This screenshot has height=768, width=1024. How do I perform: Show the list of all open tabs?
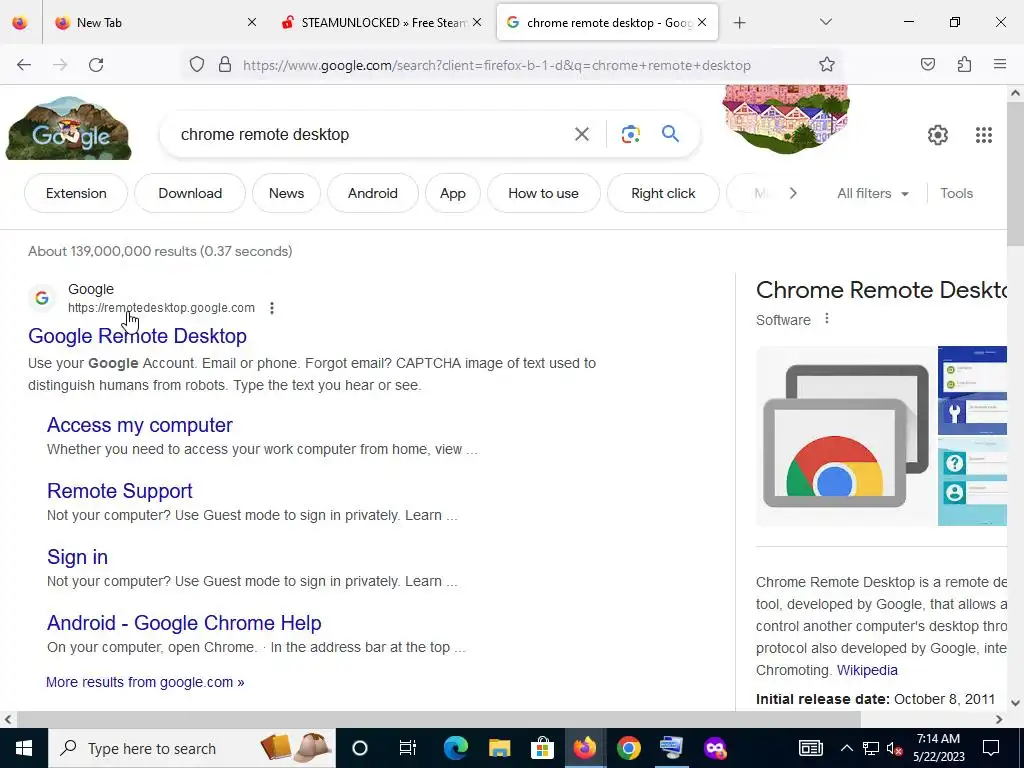coord(825,23)
